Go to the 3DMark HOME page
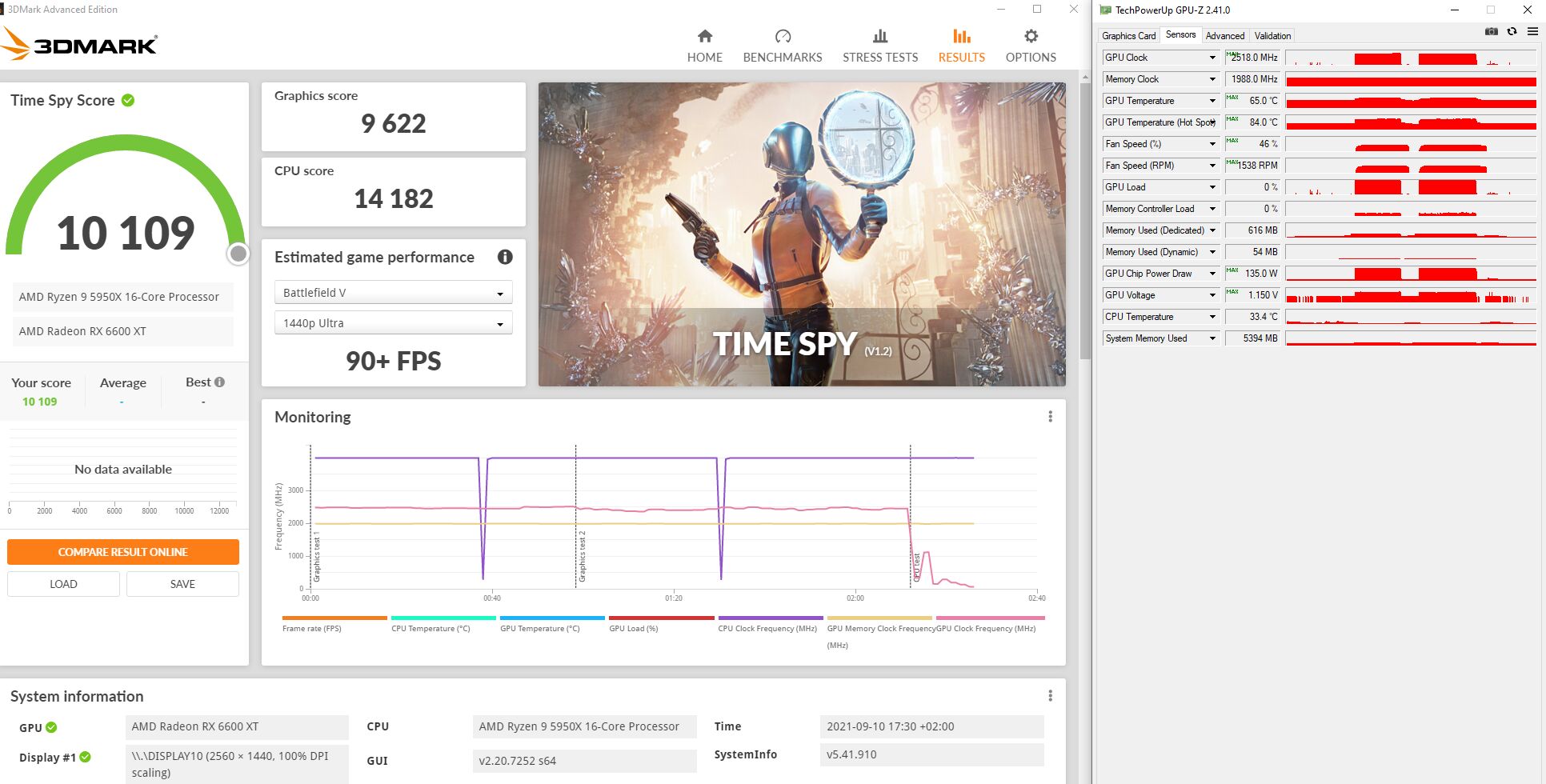1546x784 pixels. click(704, 46)
